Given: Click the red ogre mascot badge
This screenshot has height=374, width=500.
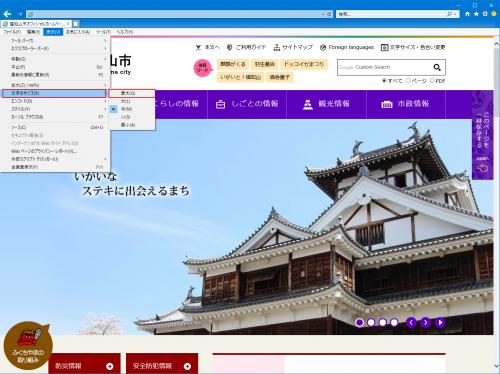Looking at the screenshot, I should point(28,345).
